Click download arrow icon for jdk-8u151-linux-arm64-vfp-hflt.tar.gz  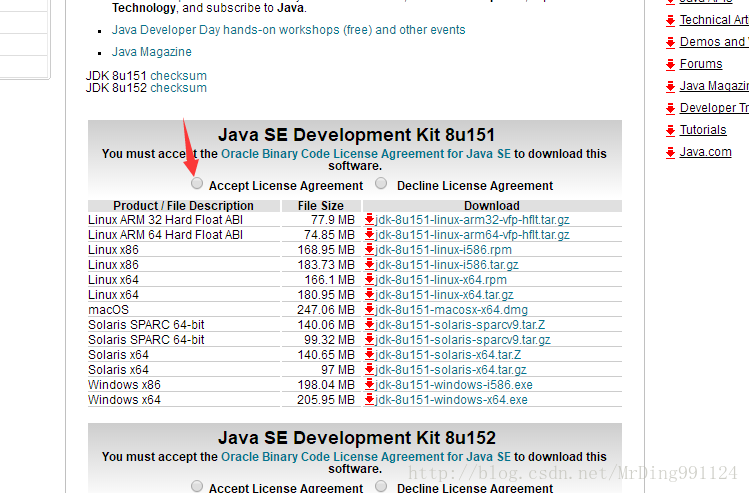tap(369, 235)
